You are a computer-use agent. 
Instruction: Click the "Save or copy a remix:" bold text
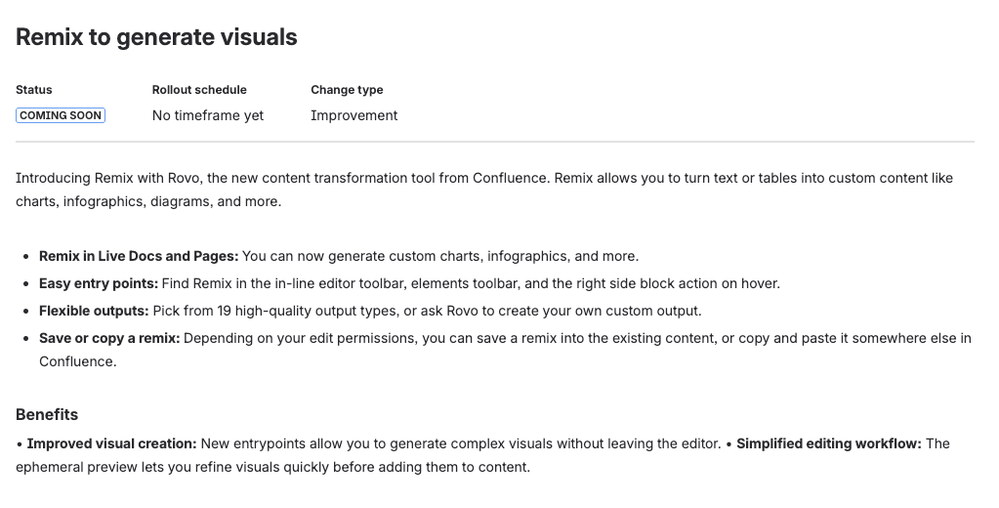[109, 338]
